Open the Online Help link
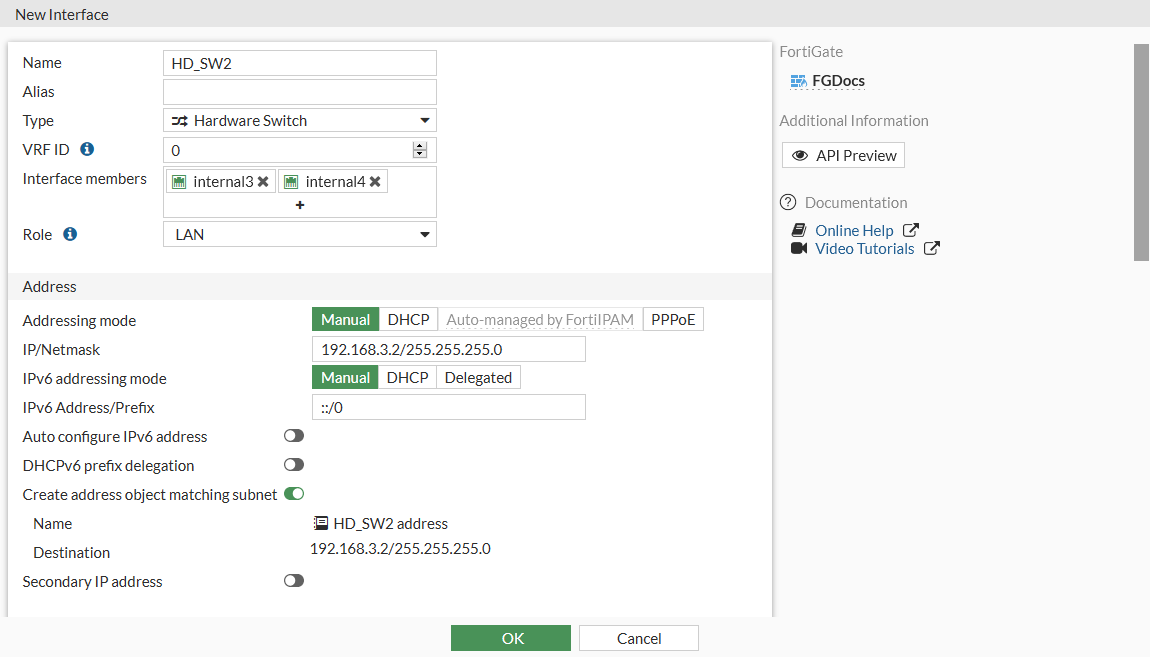The image size is (1150, 657). (853, 230)
